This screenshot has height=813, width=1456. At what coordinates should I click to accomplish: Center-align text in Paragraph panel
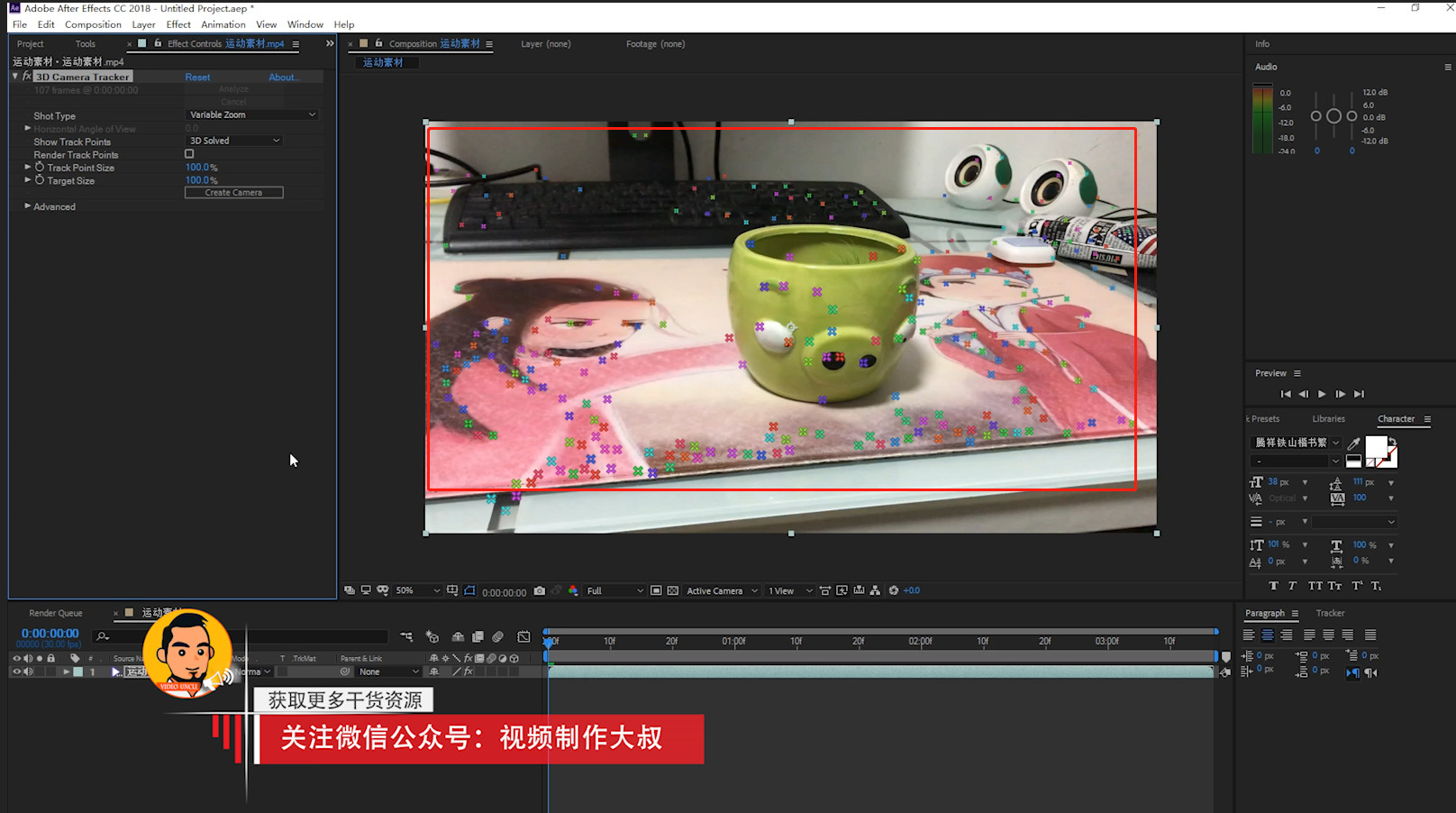[x=1267, y=635]
